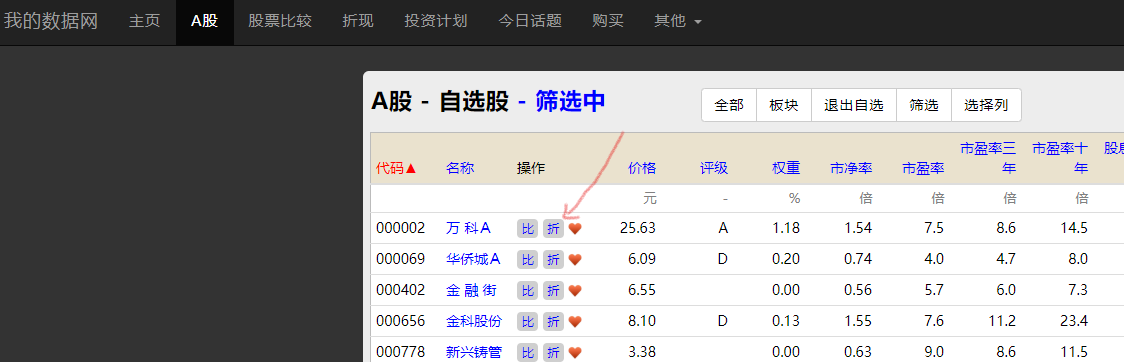Click the 比 compare button for 金科股份
1124x362 pixels.
[528, 321]
